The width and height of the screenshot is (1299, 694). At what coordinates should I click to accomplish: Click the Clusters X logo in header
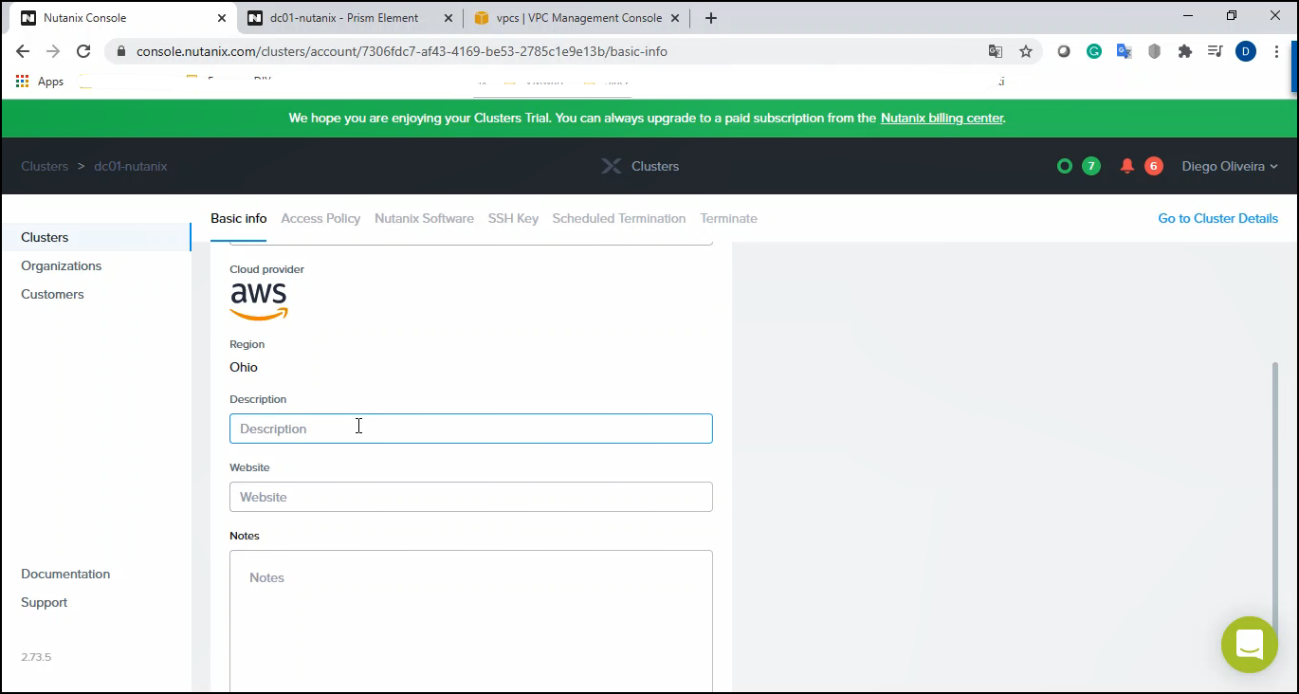point(611,166)
